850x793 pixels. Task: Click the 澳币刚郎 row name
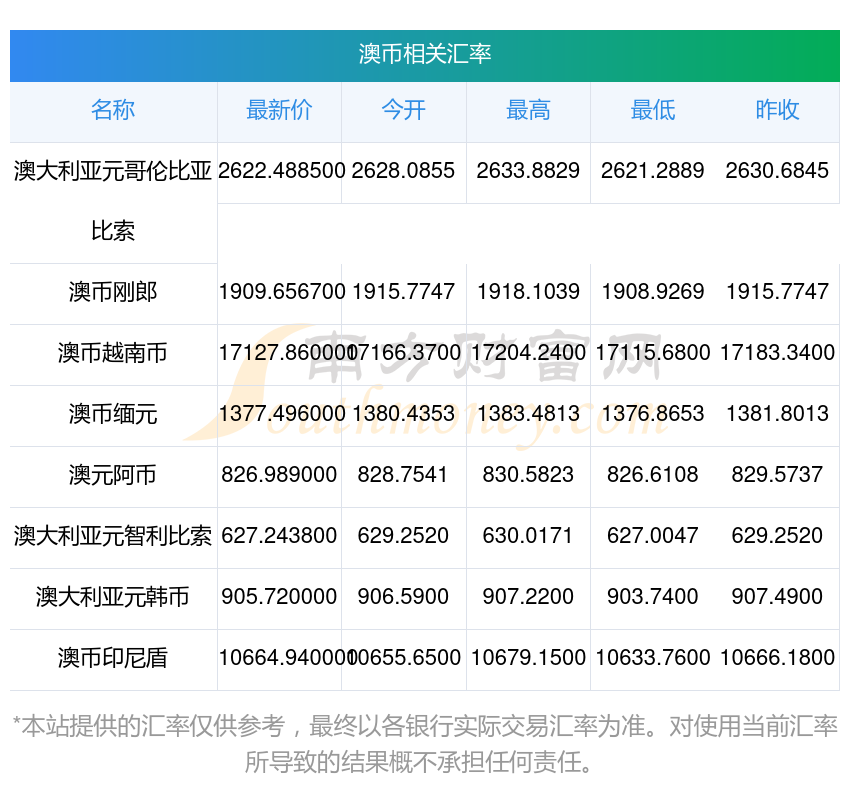coord(113,292)
